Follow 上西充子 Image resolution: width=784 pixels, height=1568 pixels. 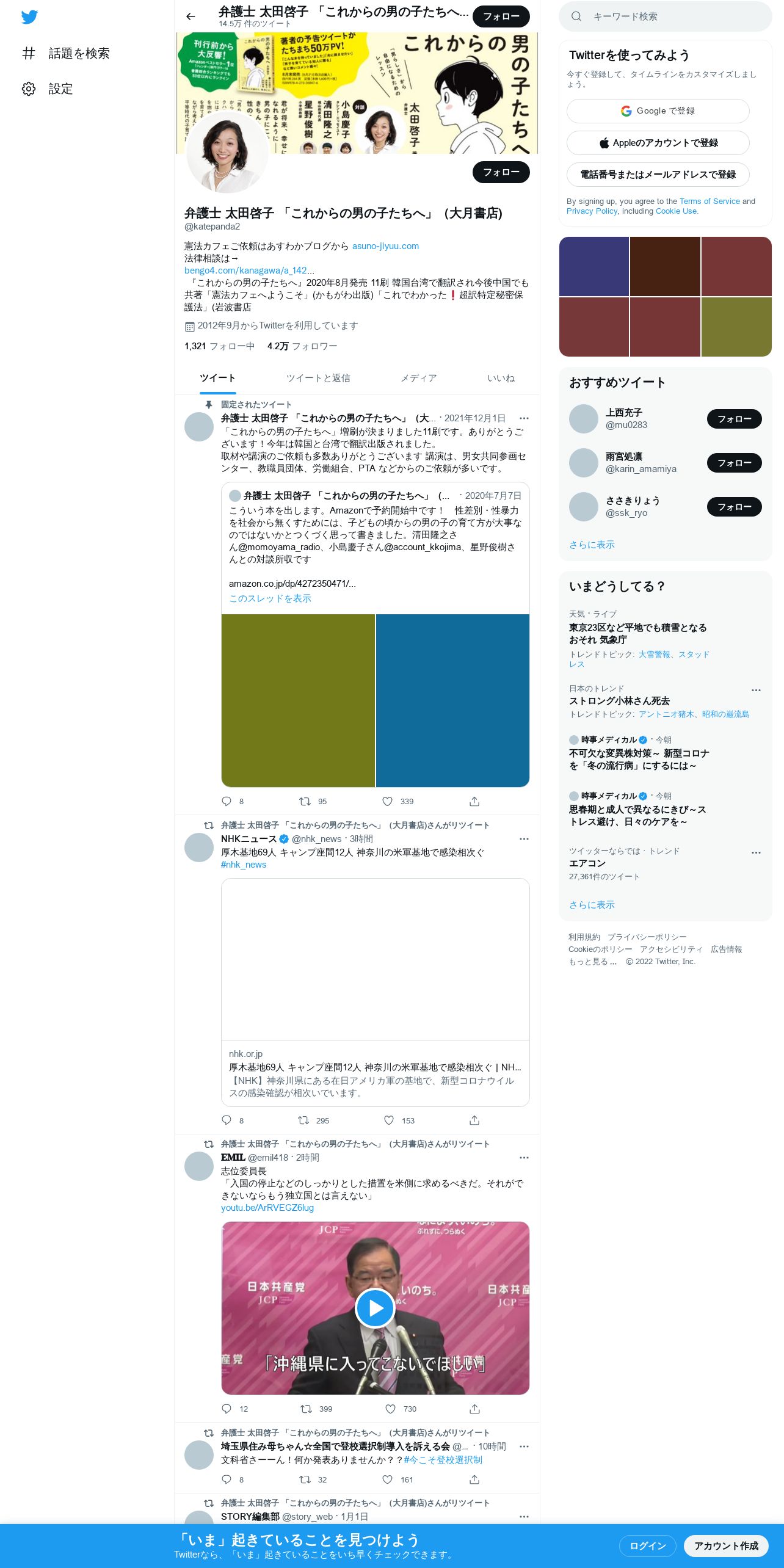pos(735,419)
